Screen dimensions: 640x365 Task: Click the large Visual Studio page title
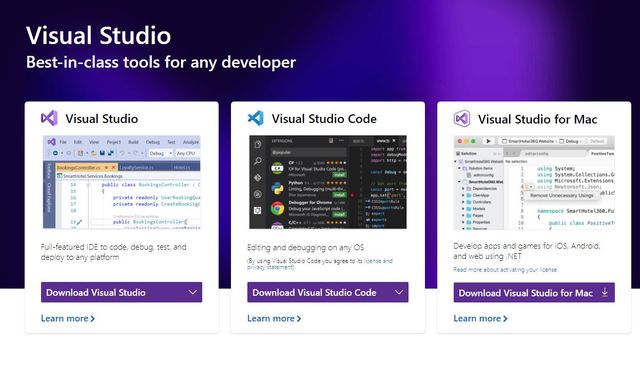point(98,35)
